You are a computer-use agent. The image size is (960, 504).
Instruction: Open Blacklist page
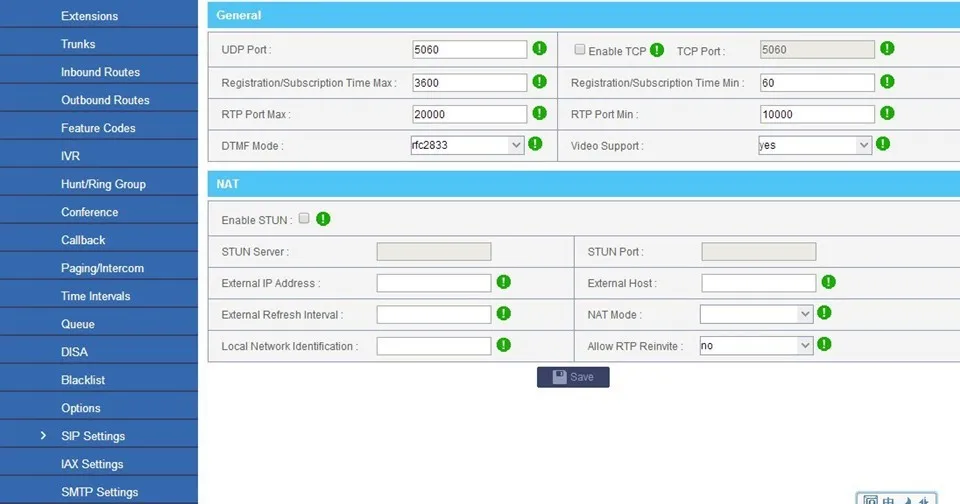coord(83,380)
